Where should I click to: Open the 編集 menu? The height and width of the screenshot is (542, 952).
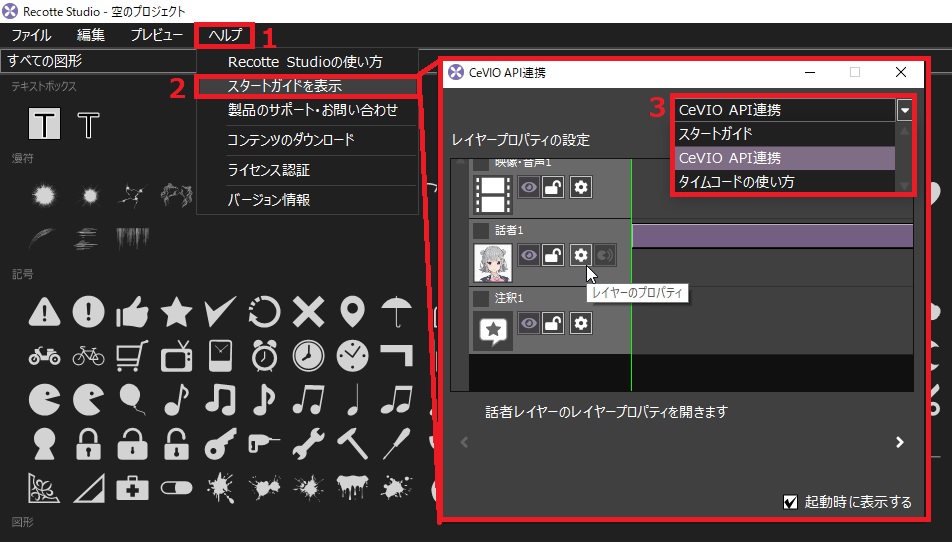(90, 35)
